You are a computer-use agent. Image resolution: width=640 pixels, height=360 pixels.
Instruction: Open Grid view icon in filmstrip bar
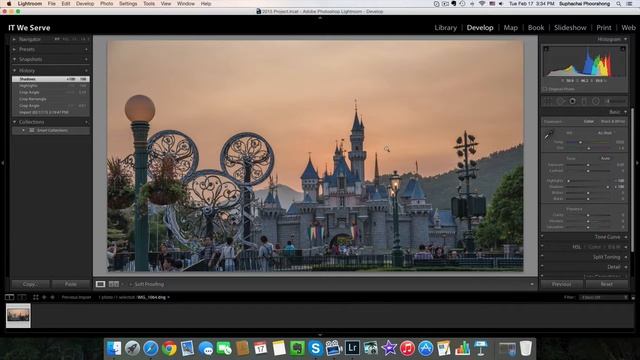click(x=36, y=297)
